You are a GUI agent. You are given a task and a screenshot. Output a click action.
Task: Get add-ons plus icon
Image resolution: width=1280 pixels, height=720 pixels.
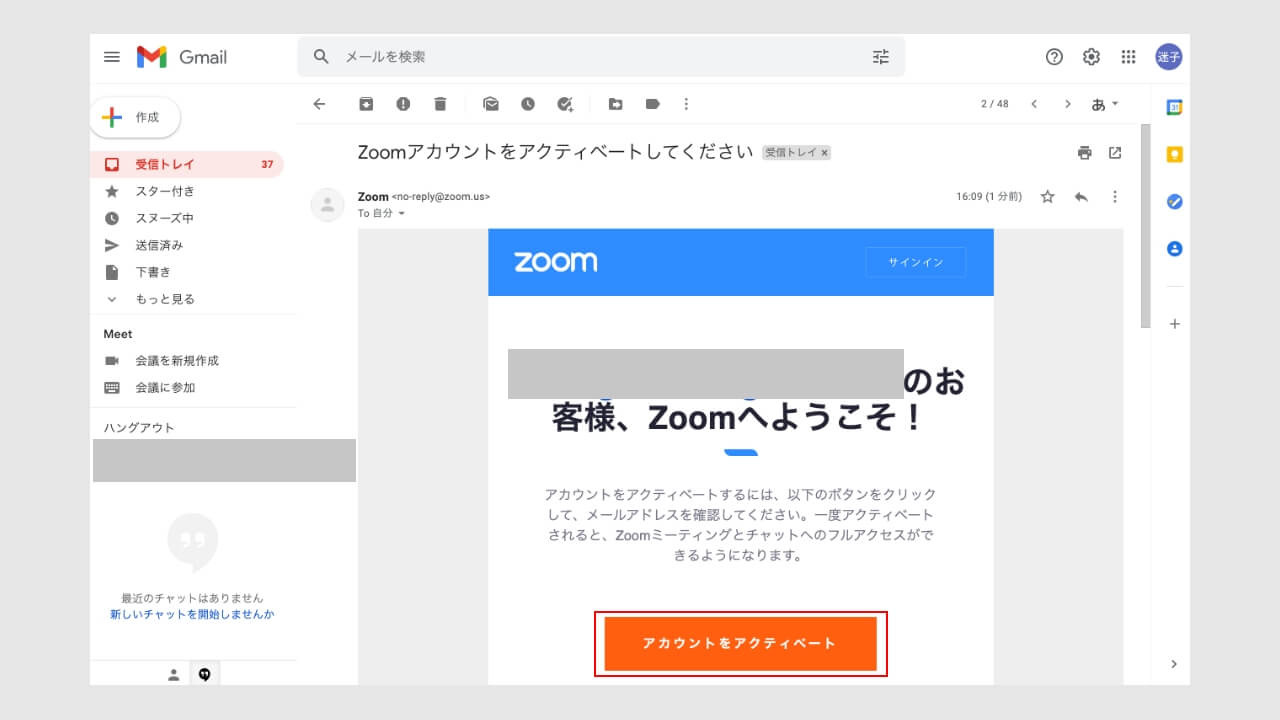[x=1175, y=324]
